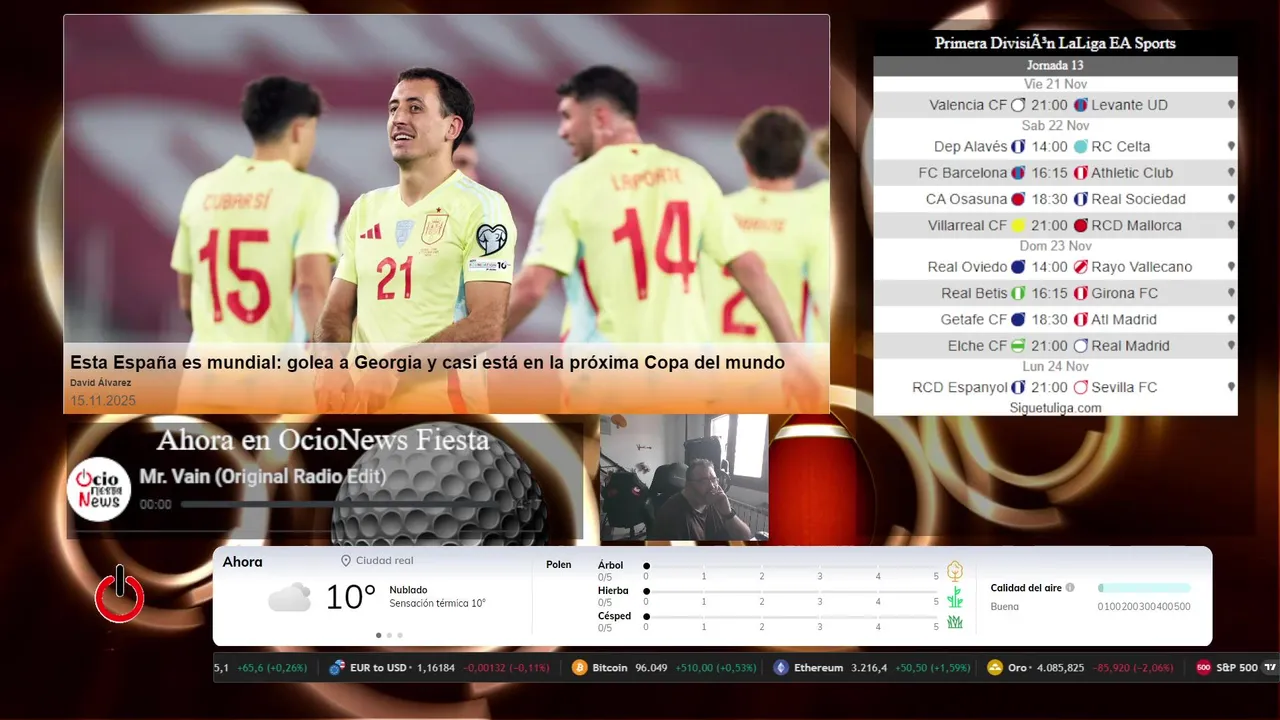Click the EUR to USD flag icon

(337, 668)
